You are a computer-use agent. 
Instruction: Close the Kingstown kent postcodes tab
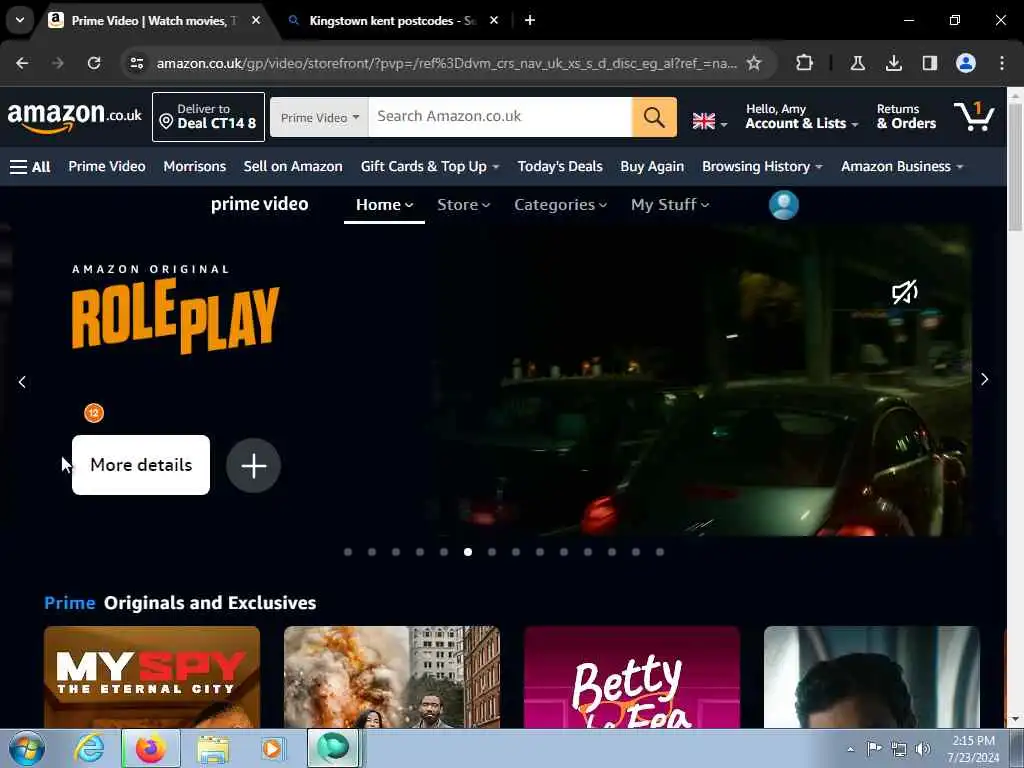[x=494, y=21]
